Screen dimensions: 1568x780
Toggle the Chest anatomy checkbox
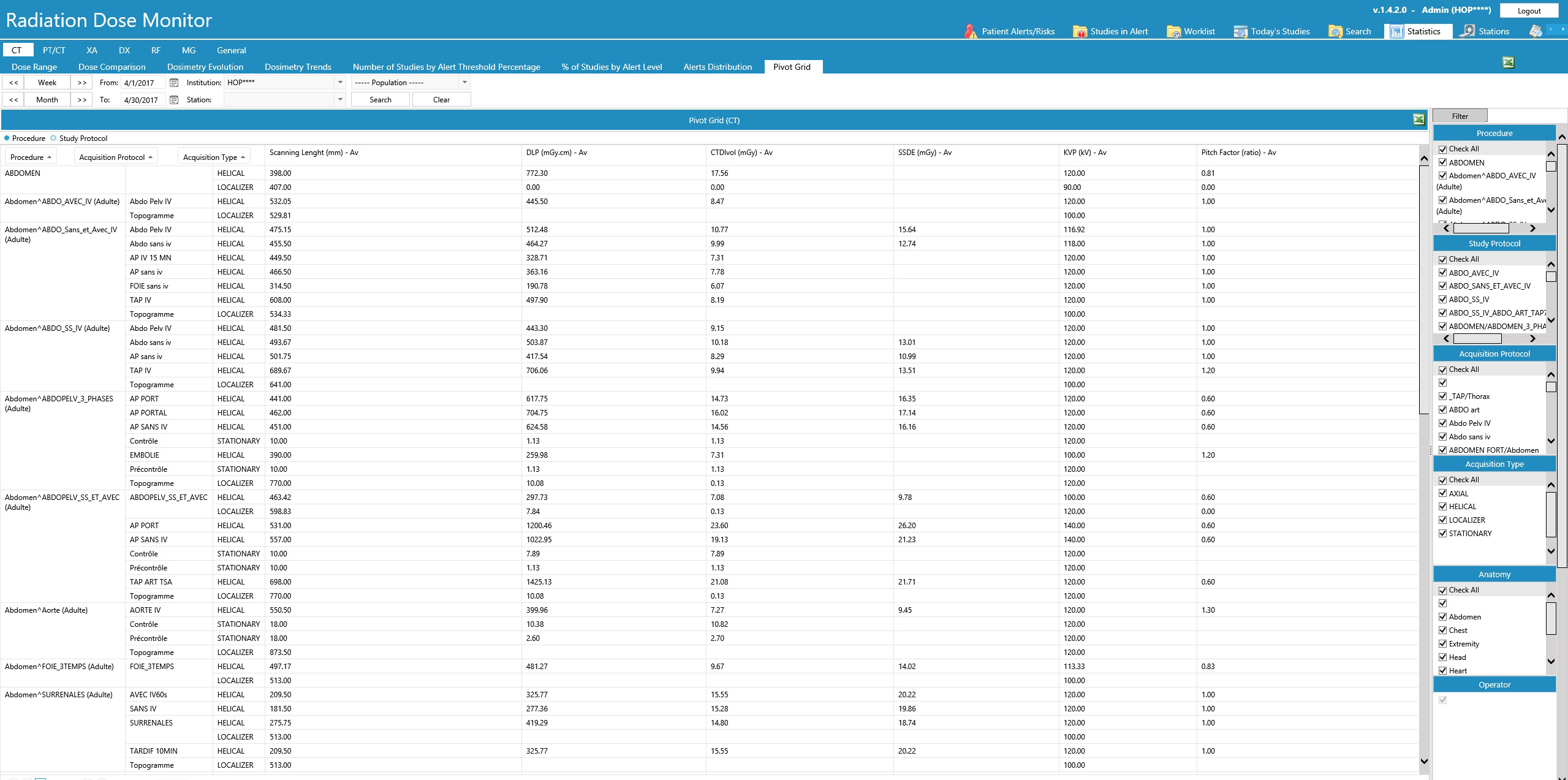click(x=1442, y=630)
